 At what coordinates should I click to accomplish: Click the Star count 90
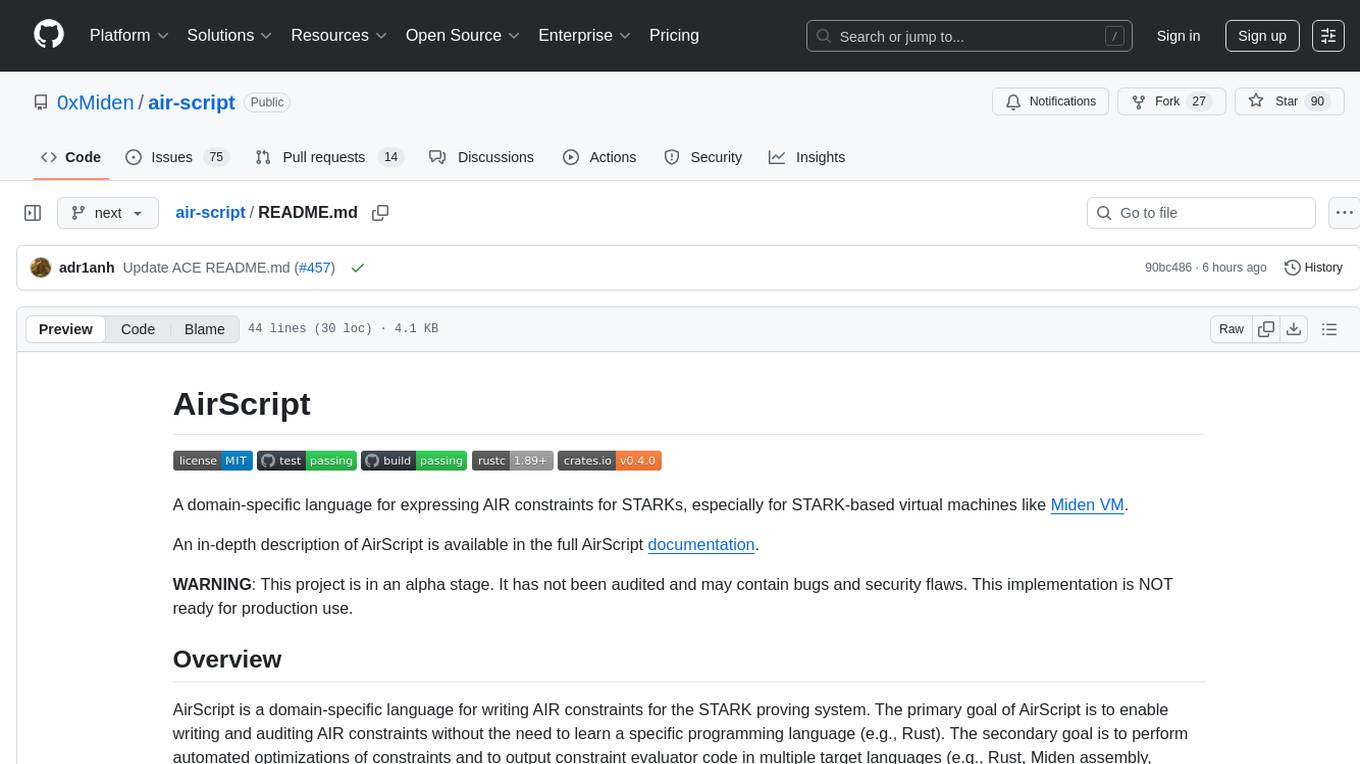[x=1317, y=101]
